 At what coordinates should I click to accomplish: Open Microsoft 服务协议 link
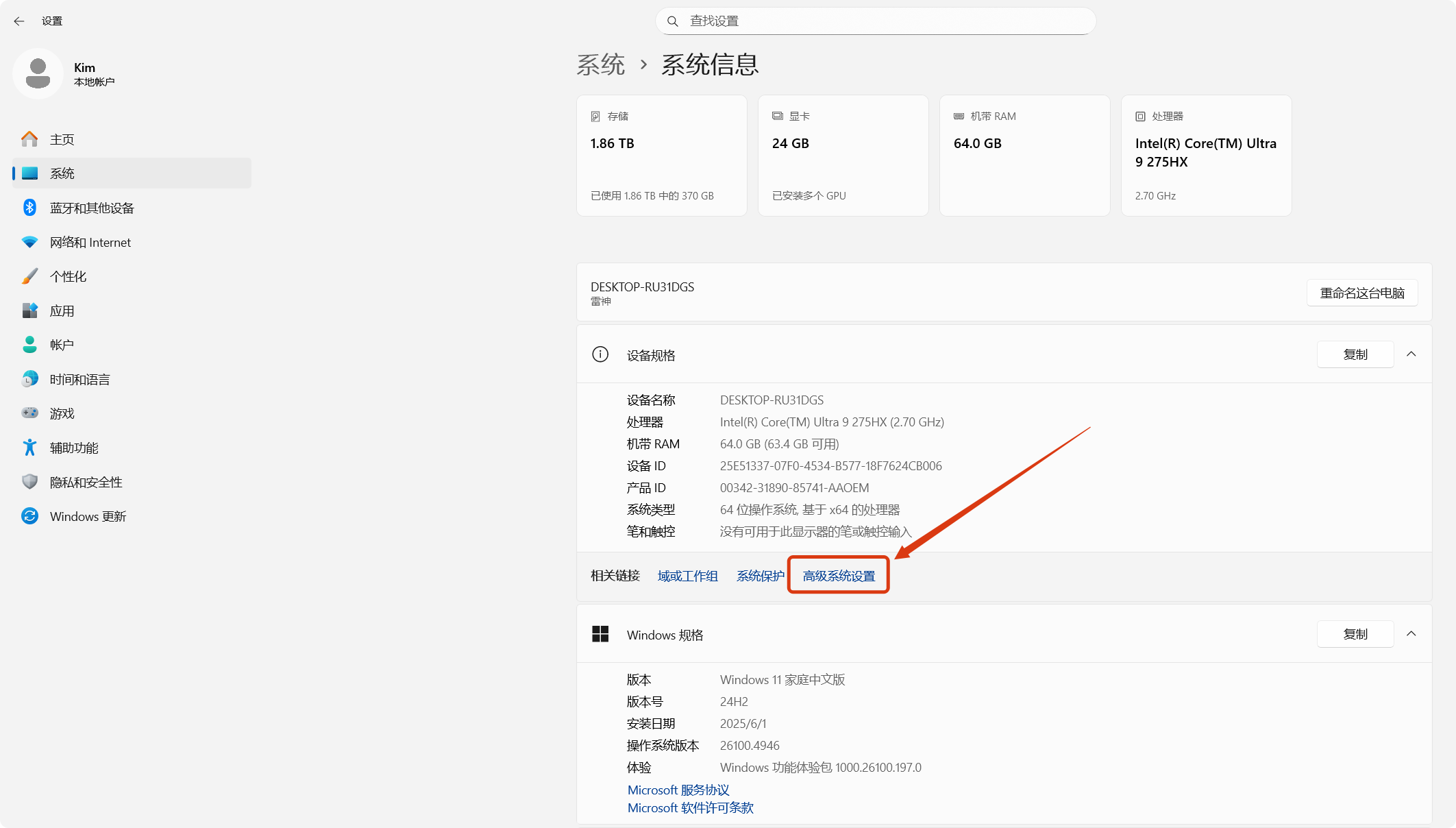[678, 790]
